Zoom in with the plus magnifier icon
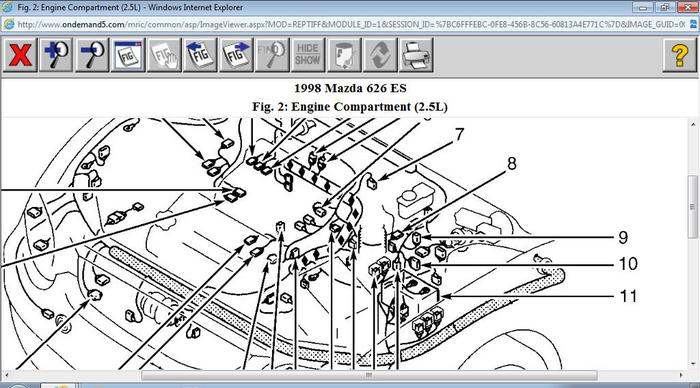 [x=56, y=55]
